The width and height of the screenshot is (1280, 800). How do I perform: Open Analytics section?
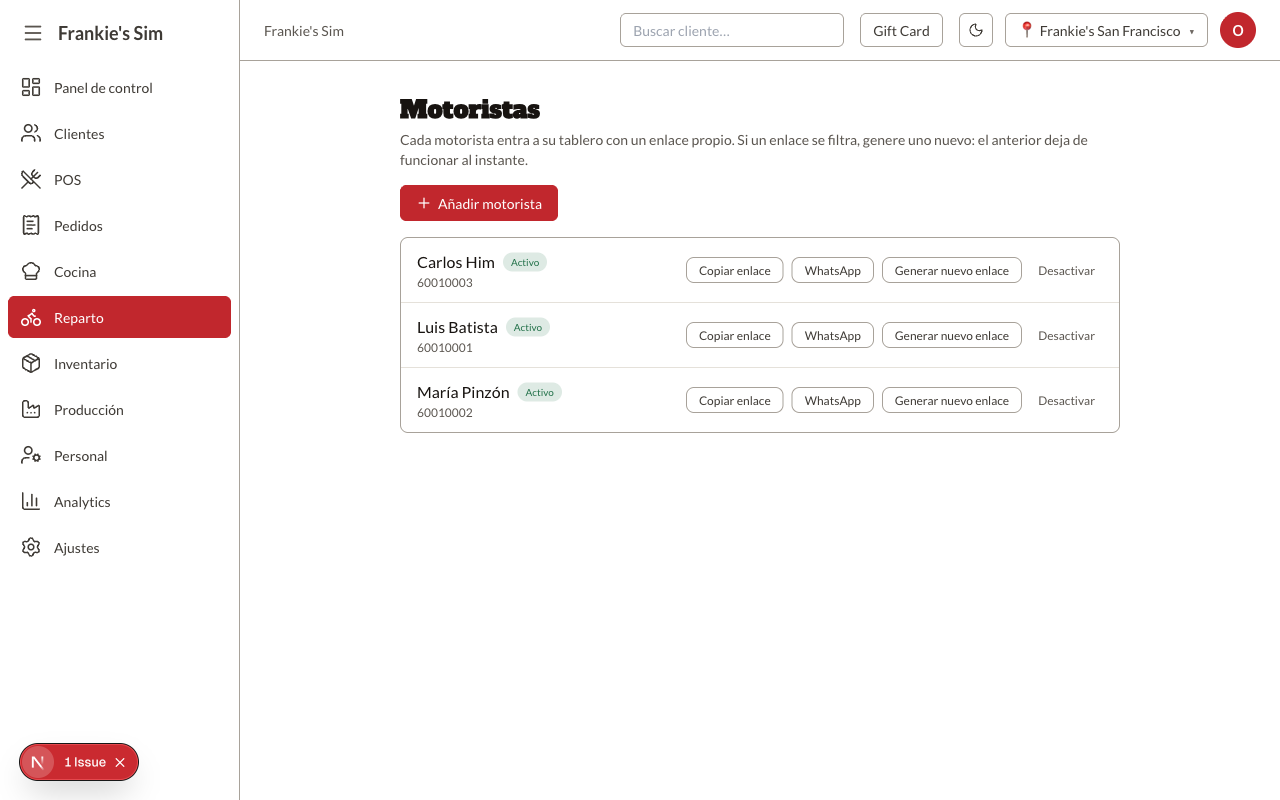(119, 501)
